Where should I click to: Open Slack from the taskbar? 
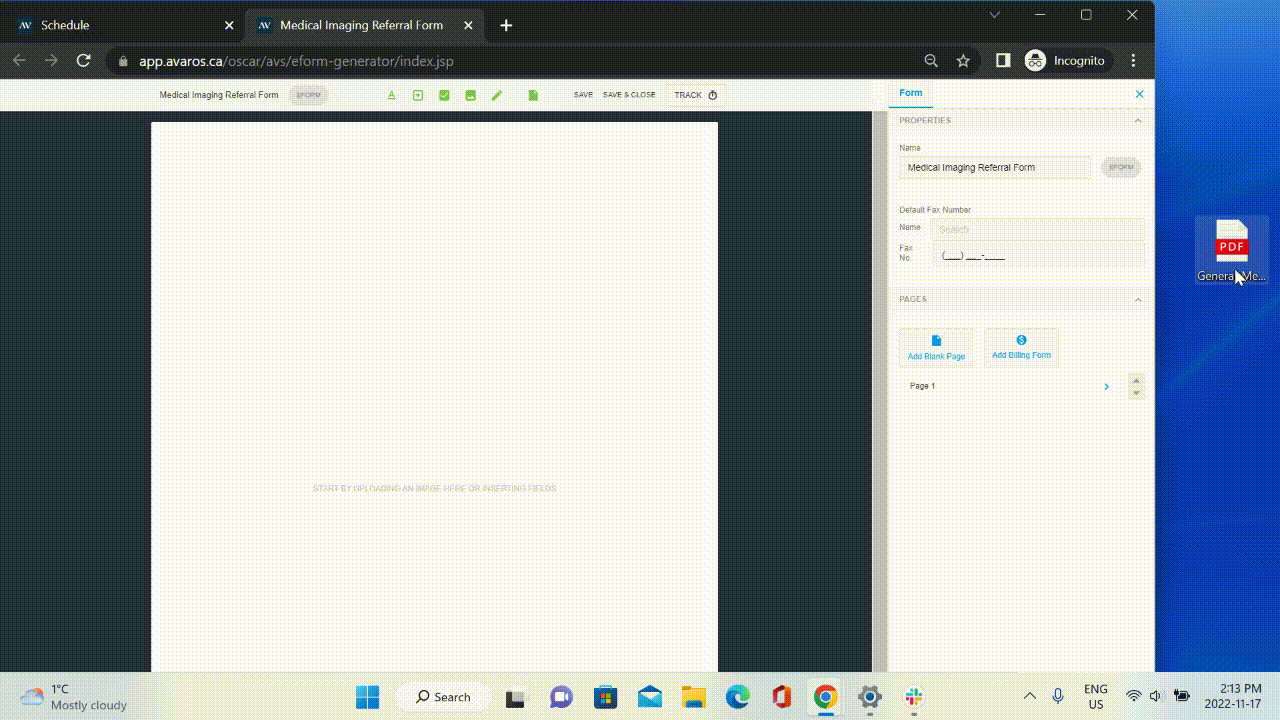click(x=914, y=697)
